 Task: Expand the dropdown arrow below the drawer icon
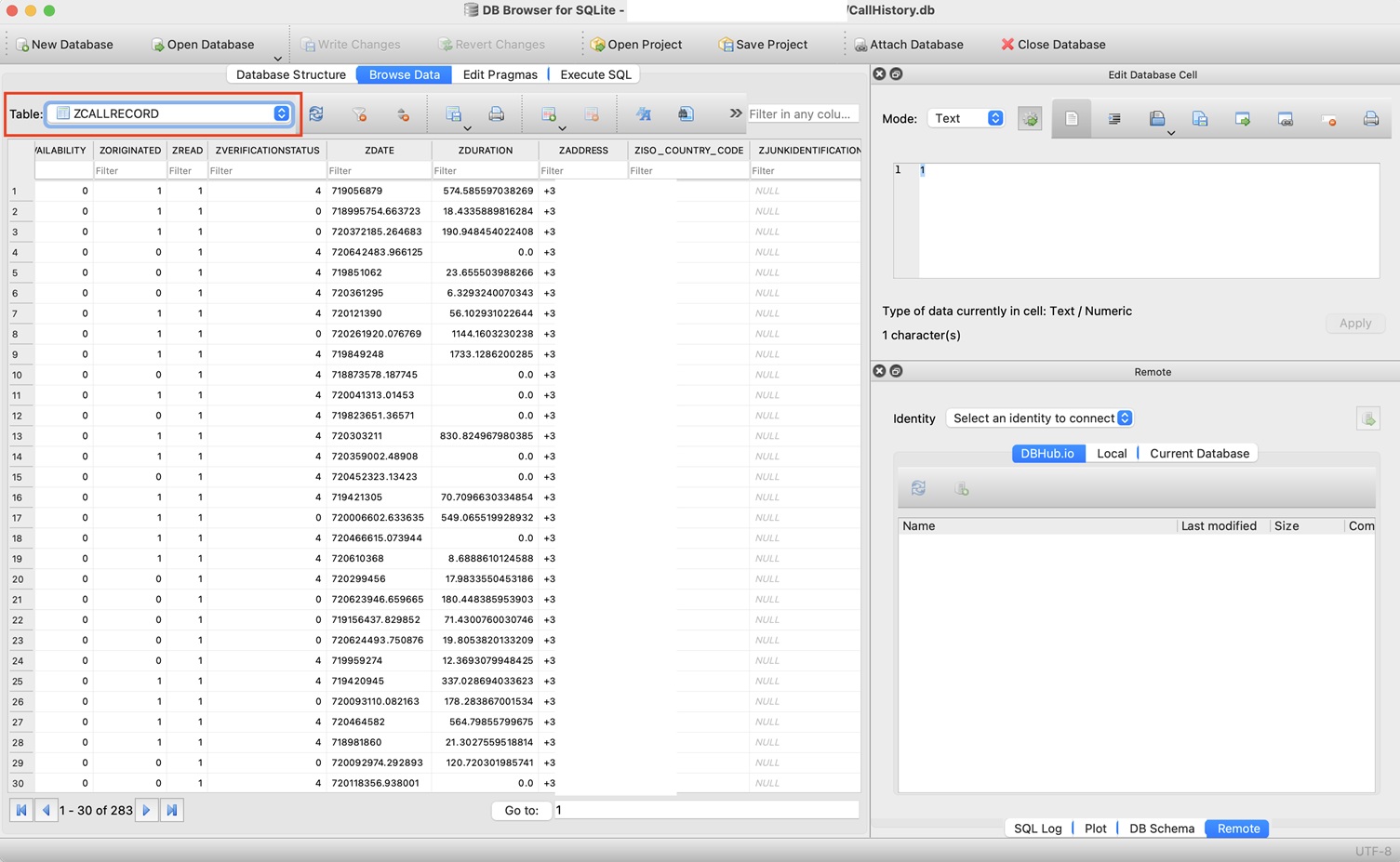(1171, 133)
